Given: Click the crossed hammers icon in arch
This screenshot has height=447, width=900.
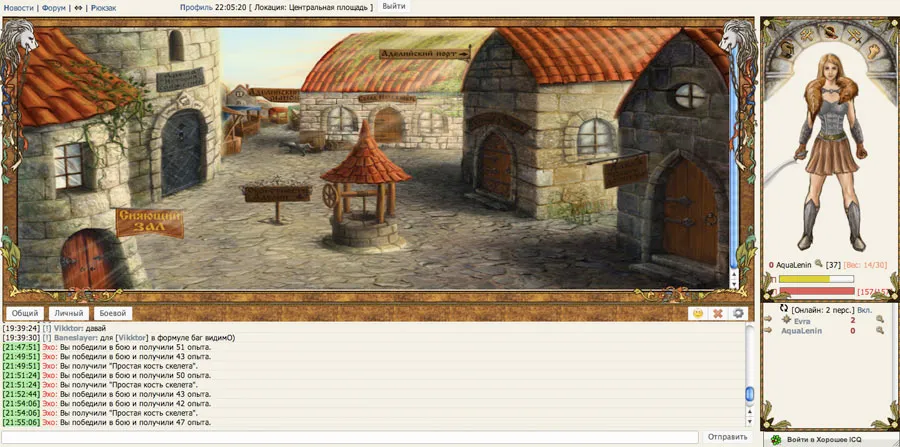Looking at the screenshot, I should [x=806, y=34].
